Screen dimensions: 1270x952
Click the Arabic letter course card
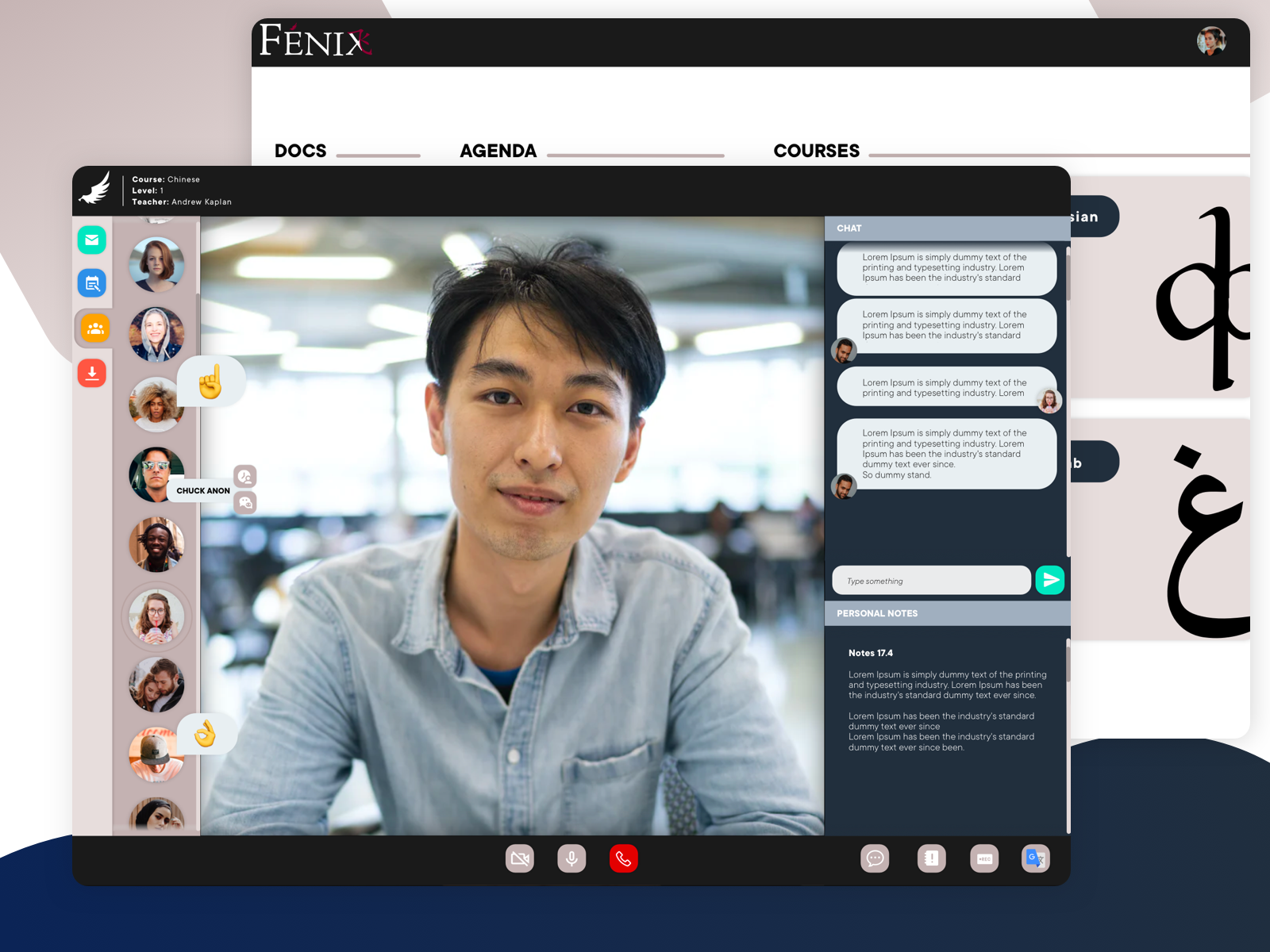coord(1160,530)
